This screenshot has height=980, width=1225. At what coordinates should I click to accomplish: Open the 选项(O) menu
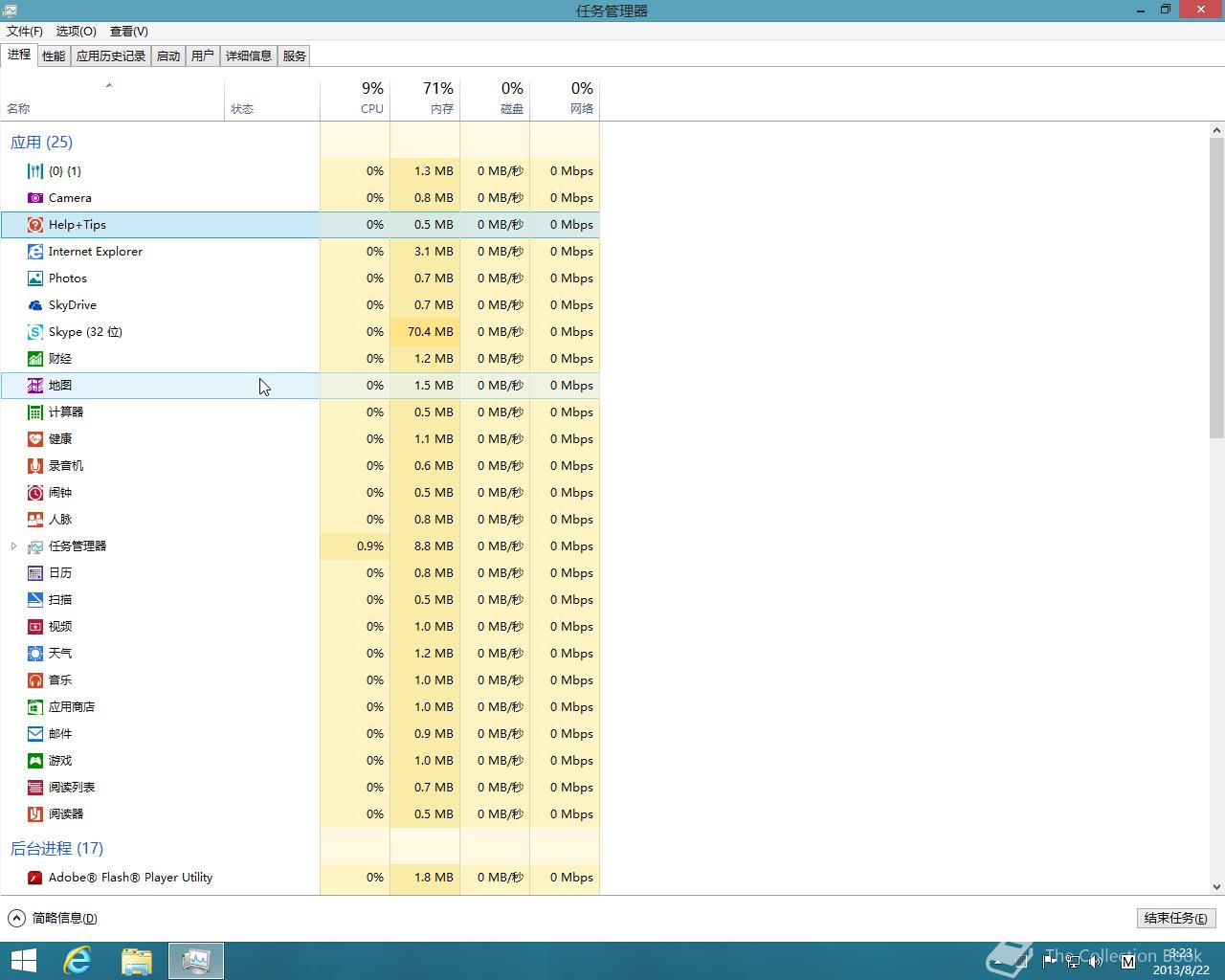(77, 32)
